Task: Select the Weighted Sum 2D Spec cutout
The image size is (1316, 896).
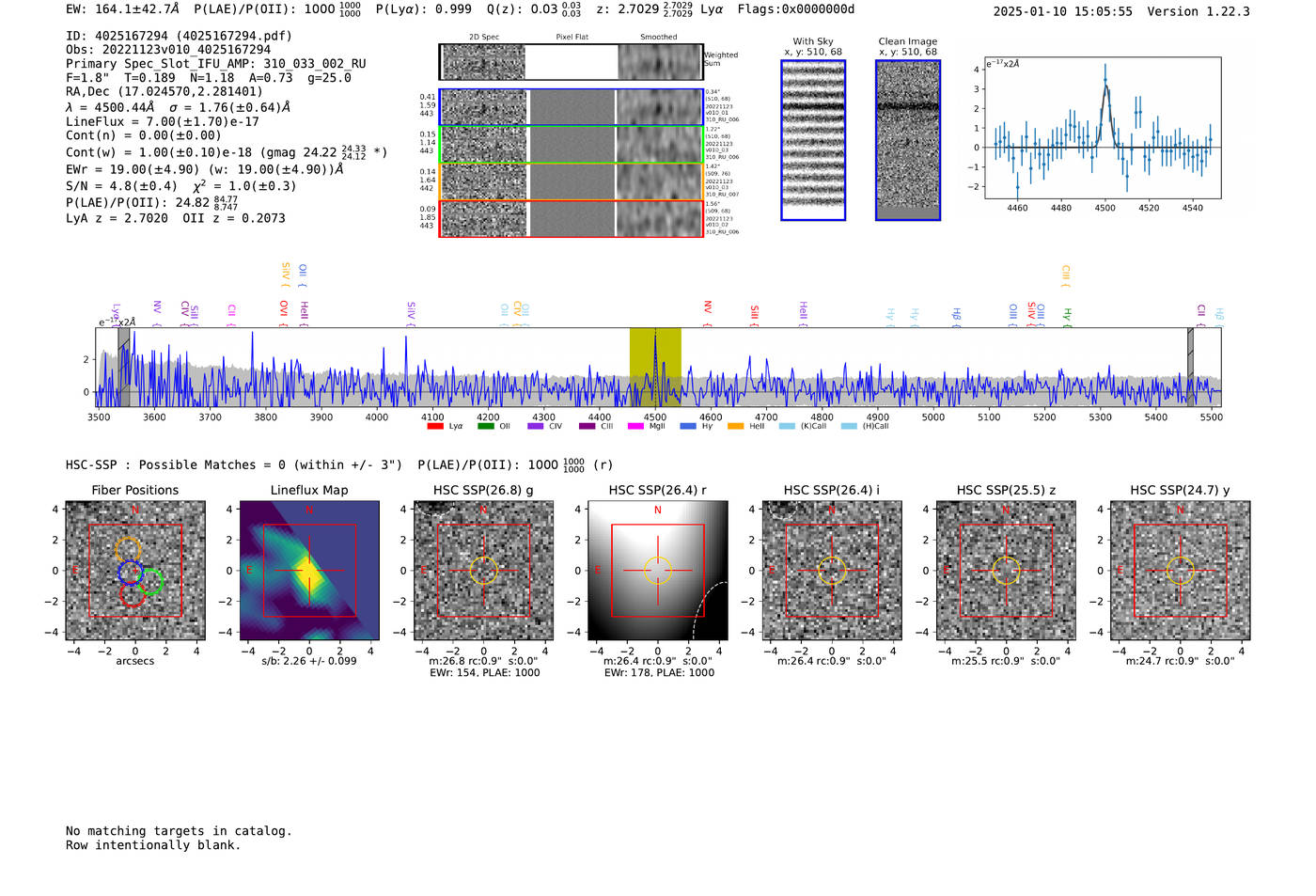Action: click(484, 62)
